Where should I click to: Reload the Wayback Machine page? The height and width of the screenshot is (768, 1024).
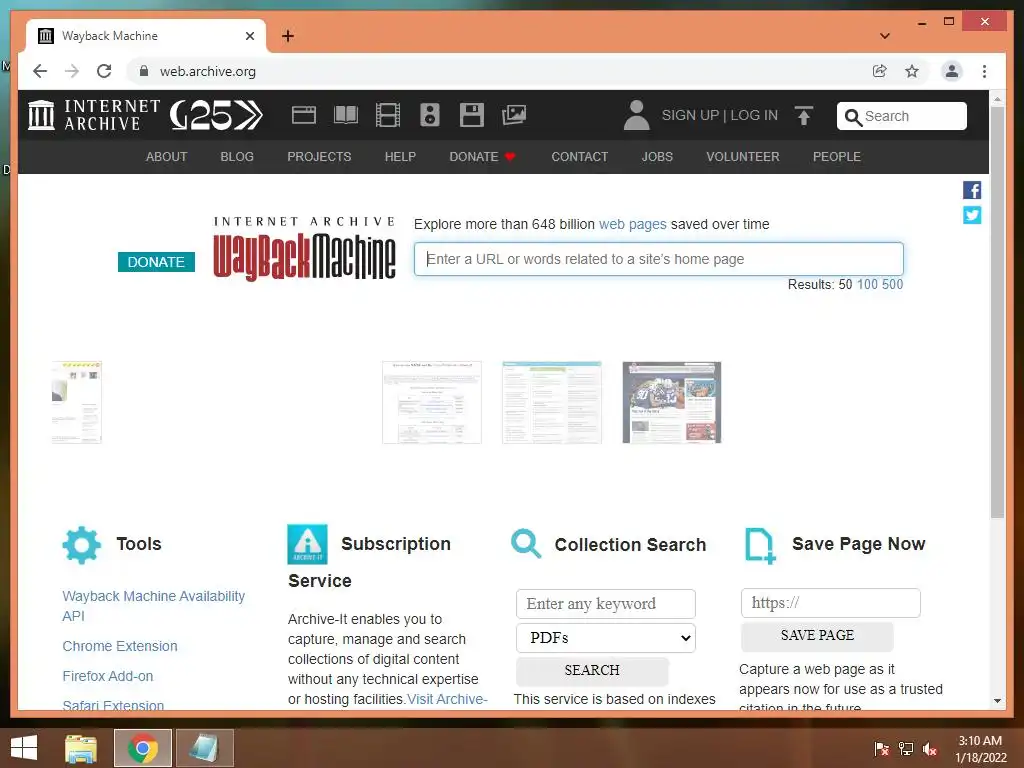pos(104,71)
